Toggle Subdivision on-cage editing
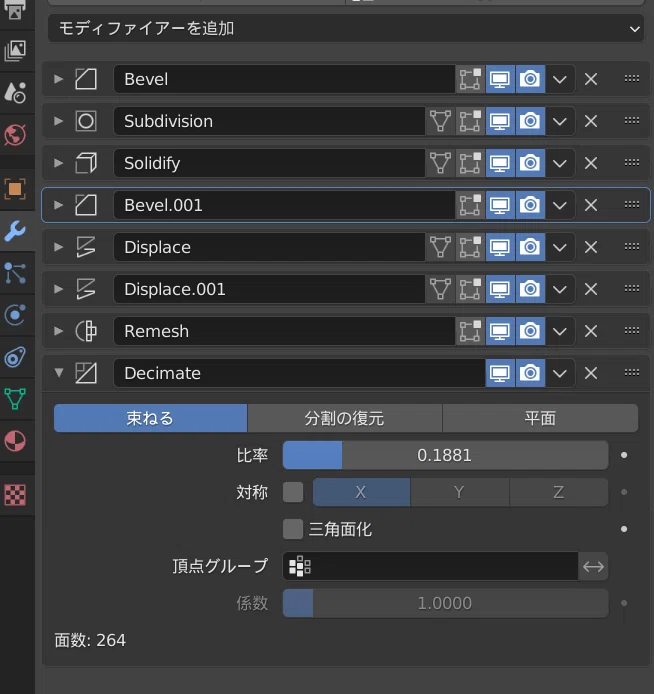Screen dimensions: 654x694 [440, 121]
